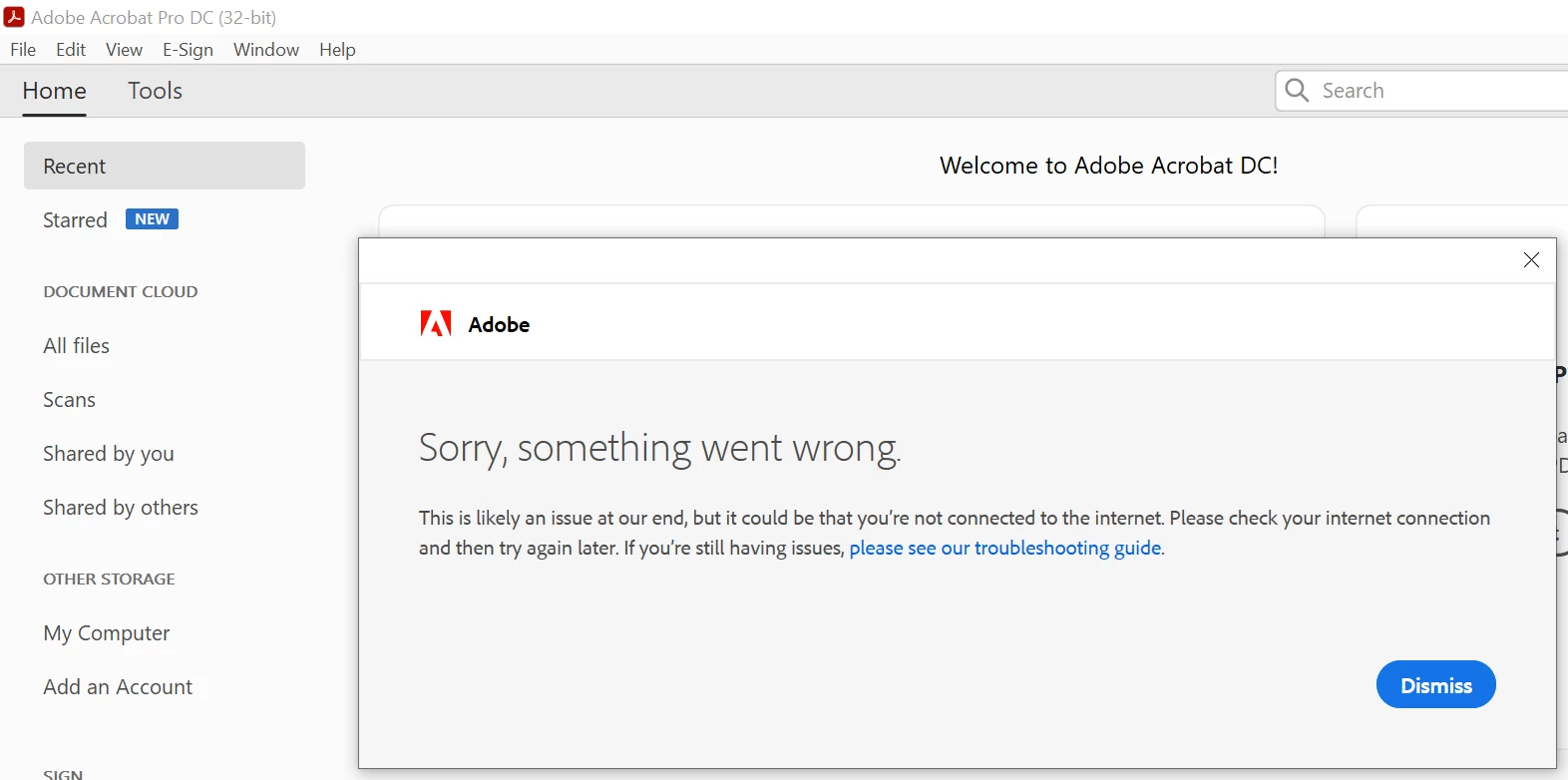
Task: Click the OTHER STORAGE section heading
Action: pos(110,580)
